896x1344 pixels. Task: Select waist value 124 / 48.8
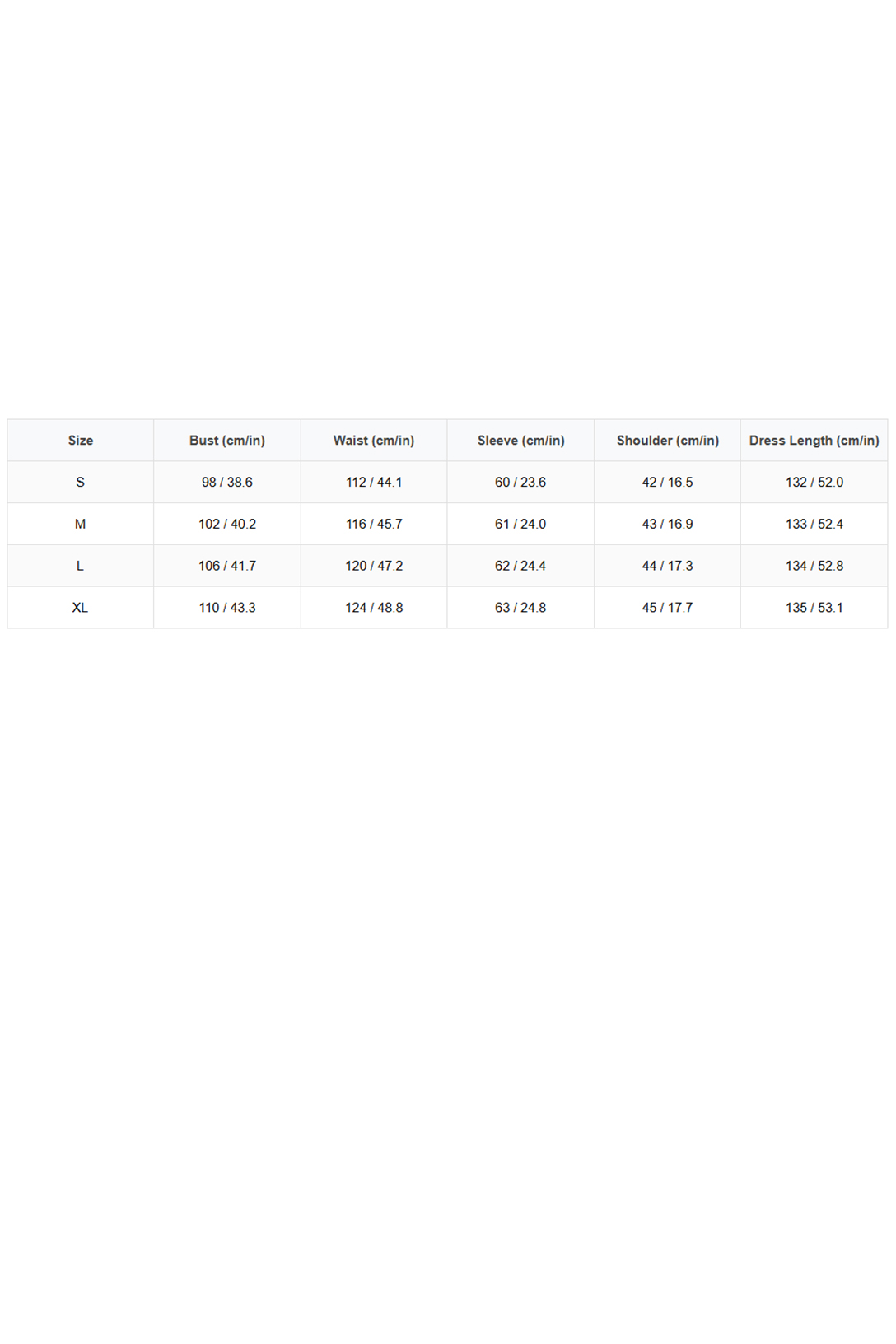point(374,608)
